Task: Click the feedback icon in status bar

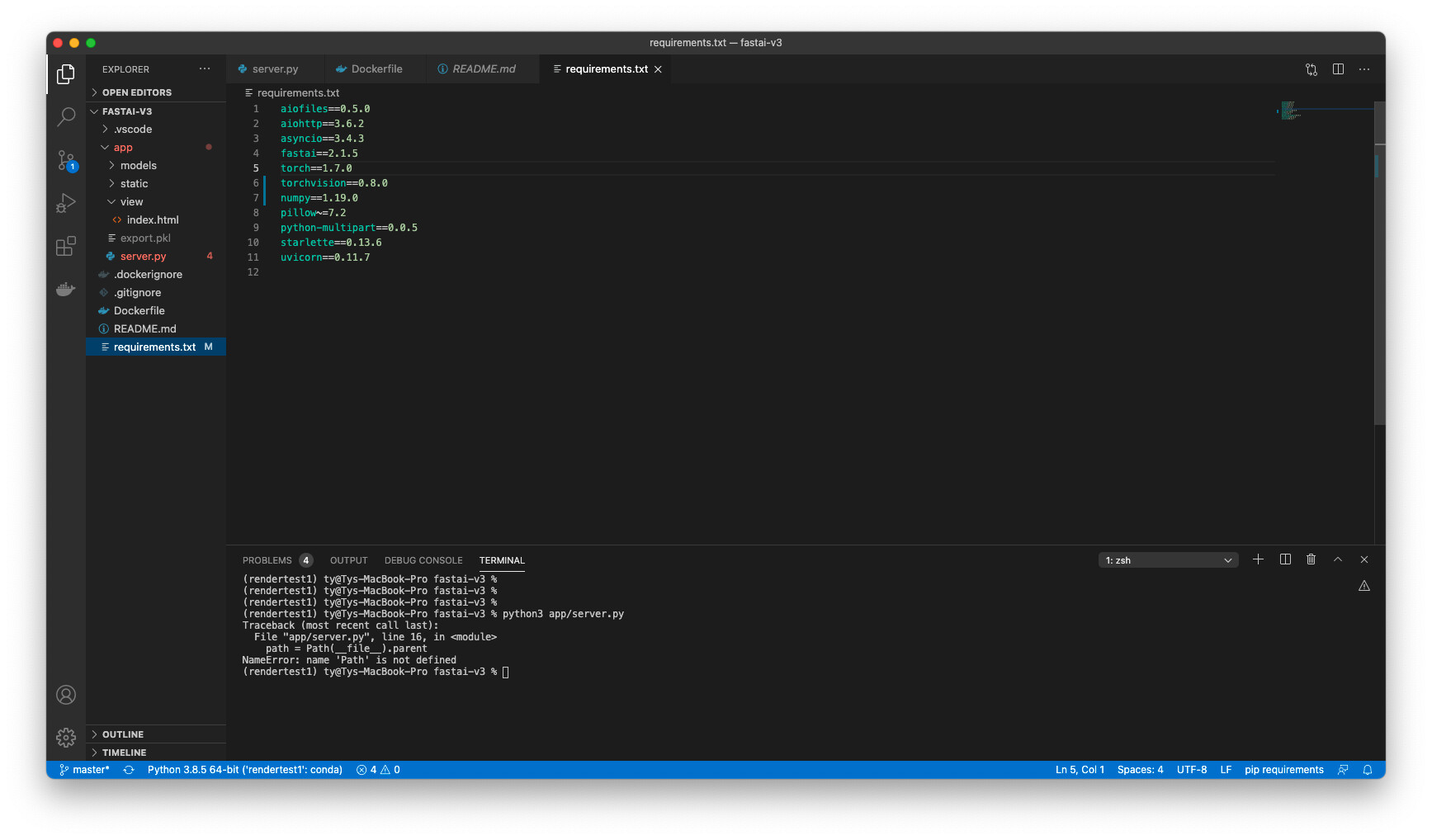Action: coord(1343,770)
